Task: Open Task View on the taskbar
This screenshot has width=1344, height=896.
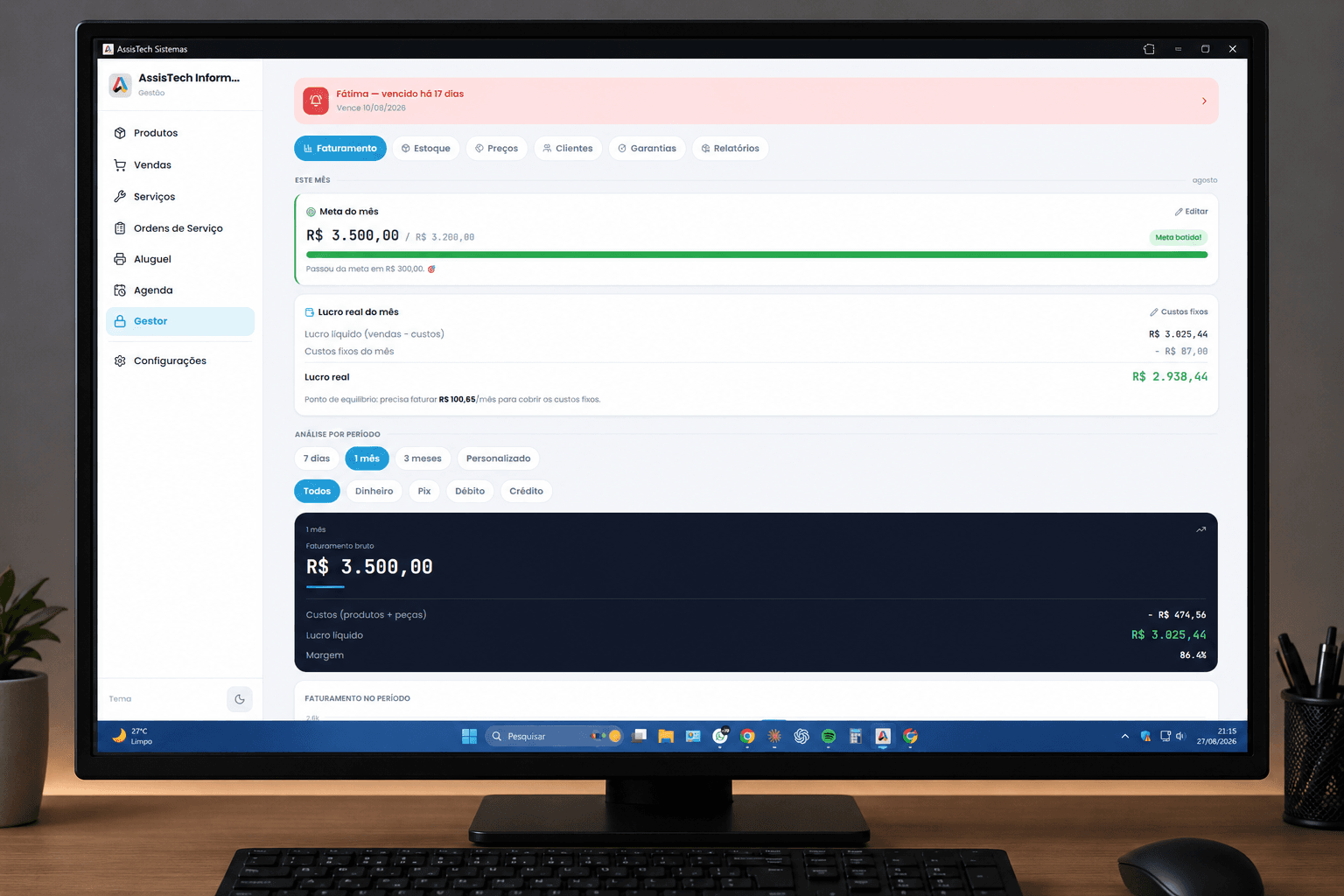Action: click(x=639, y=736)
